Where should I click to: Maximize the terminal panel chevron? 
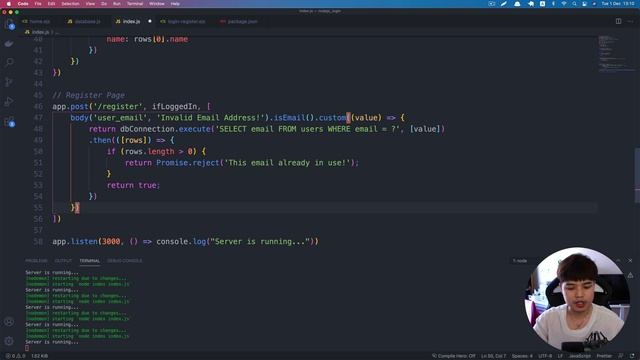[x=618, y=260]
